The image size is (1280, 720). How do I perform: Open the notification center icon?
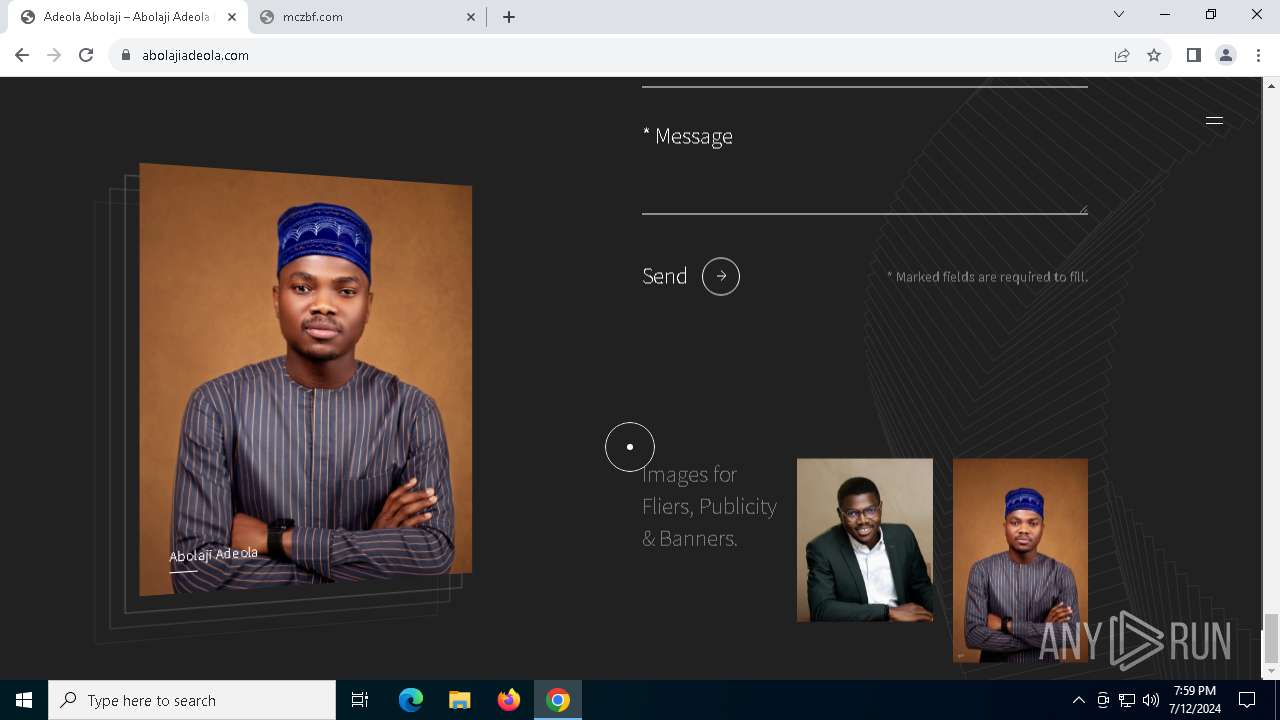pyautogui.click(x=1247, y=700)
